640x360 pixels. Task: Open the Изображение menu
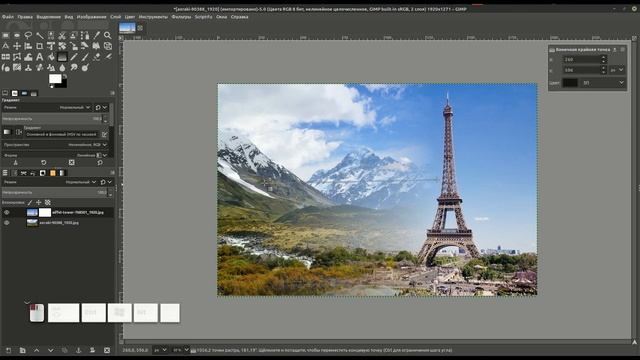[91, 17]
